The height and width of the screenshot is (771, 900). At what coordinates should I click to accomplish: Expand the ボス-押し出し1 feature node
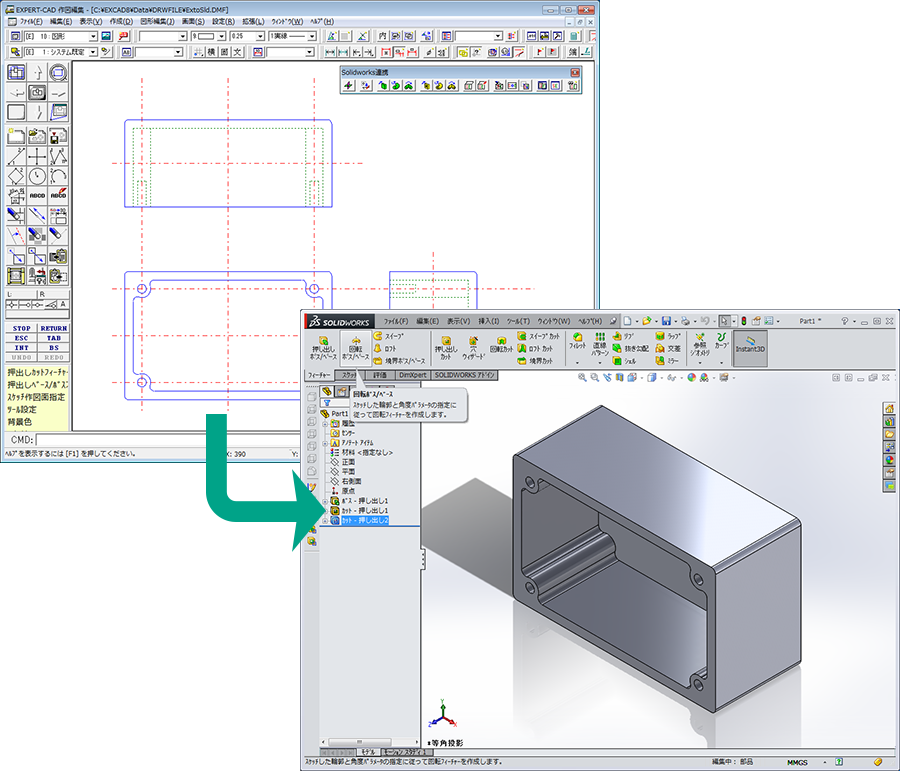325,501
